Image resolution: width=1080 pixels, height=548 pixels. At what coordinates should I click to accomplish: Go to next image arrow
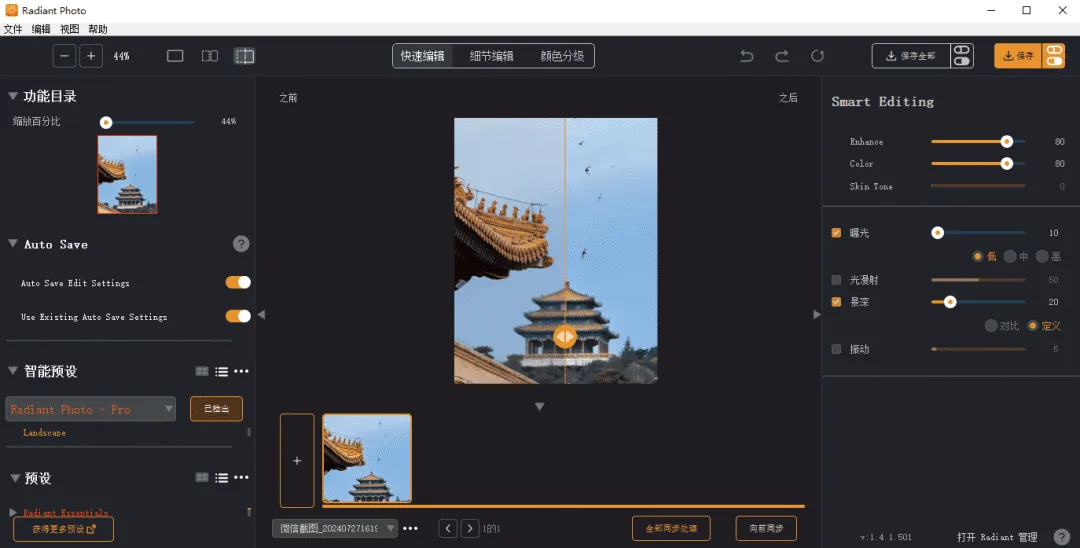coord(470,529)
